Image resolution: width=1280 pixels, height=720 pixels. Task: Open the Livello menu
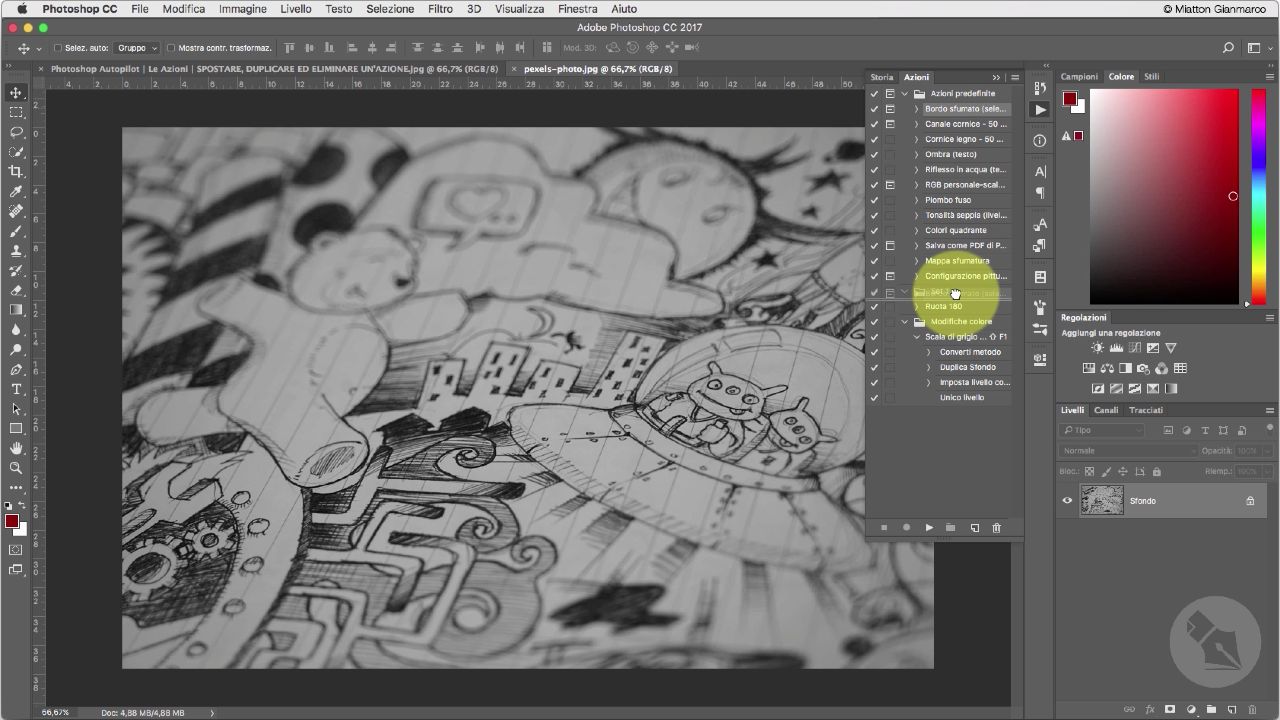[x=295, y=9]
